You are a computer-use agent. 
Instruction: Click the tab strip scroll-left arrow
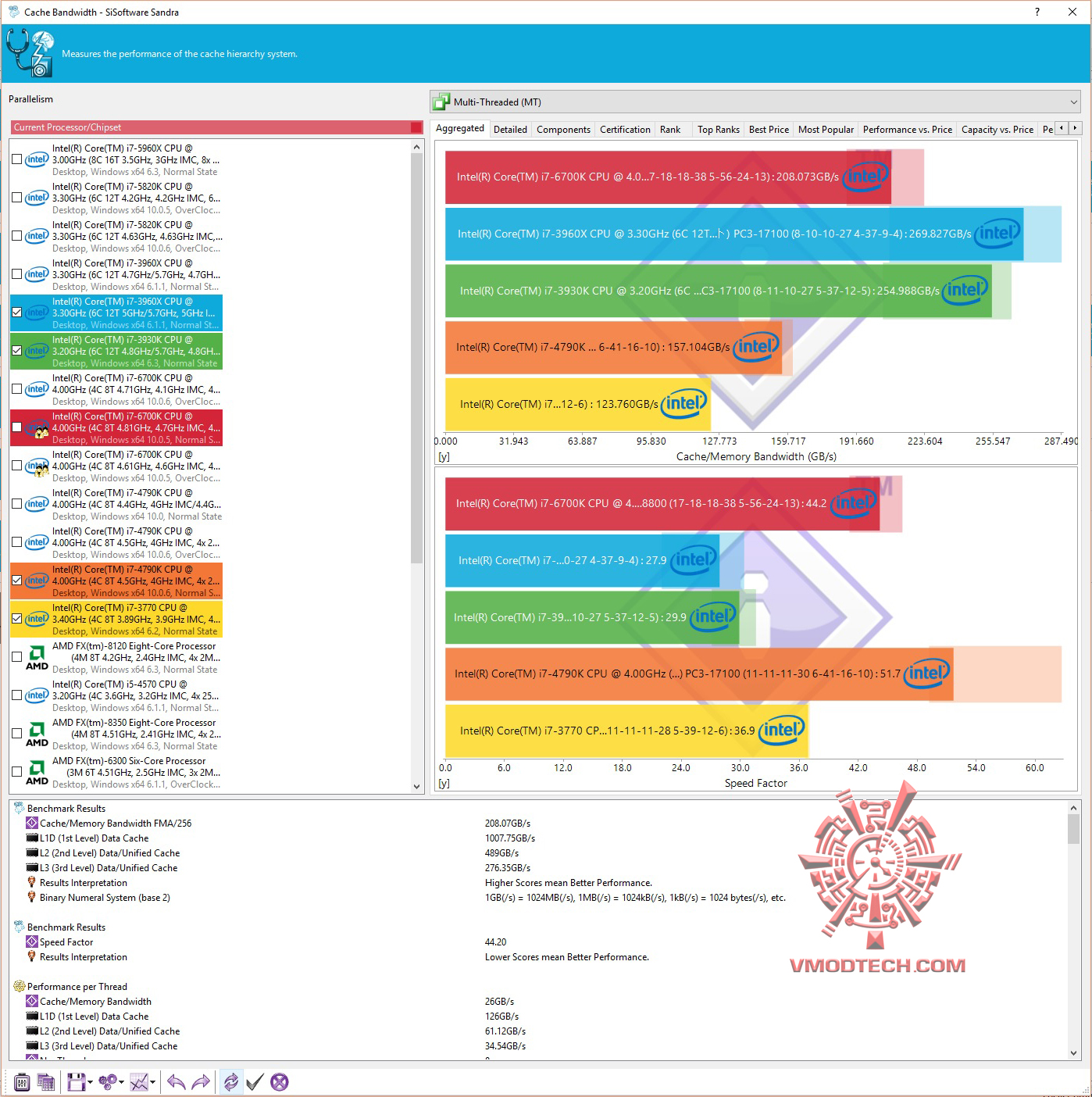click(1062, 128)
